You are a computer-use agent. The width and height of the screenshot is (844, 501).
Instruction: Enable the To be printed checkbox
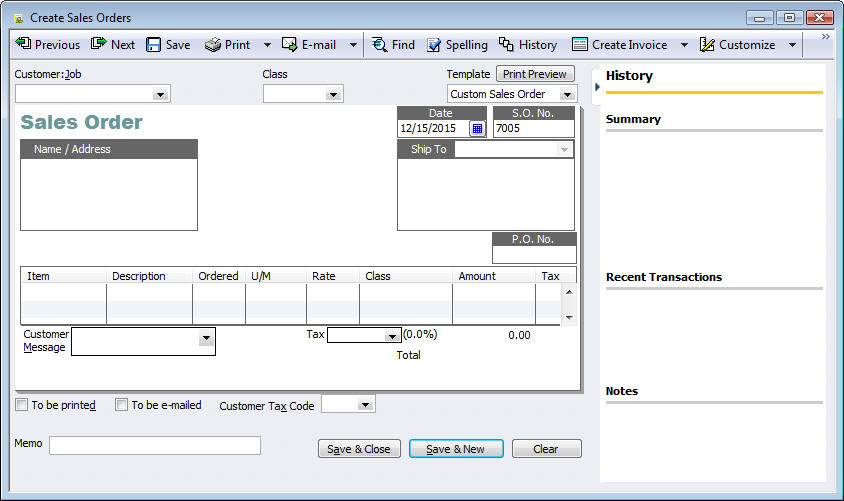pyautogui.click(x=22, y=405)
